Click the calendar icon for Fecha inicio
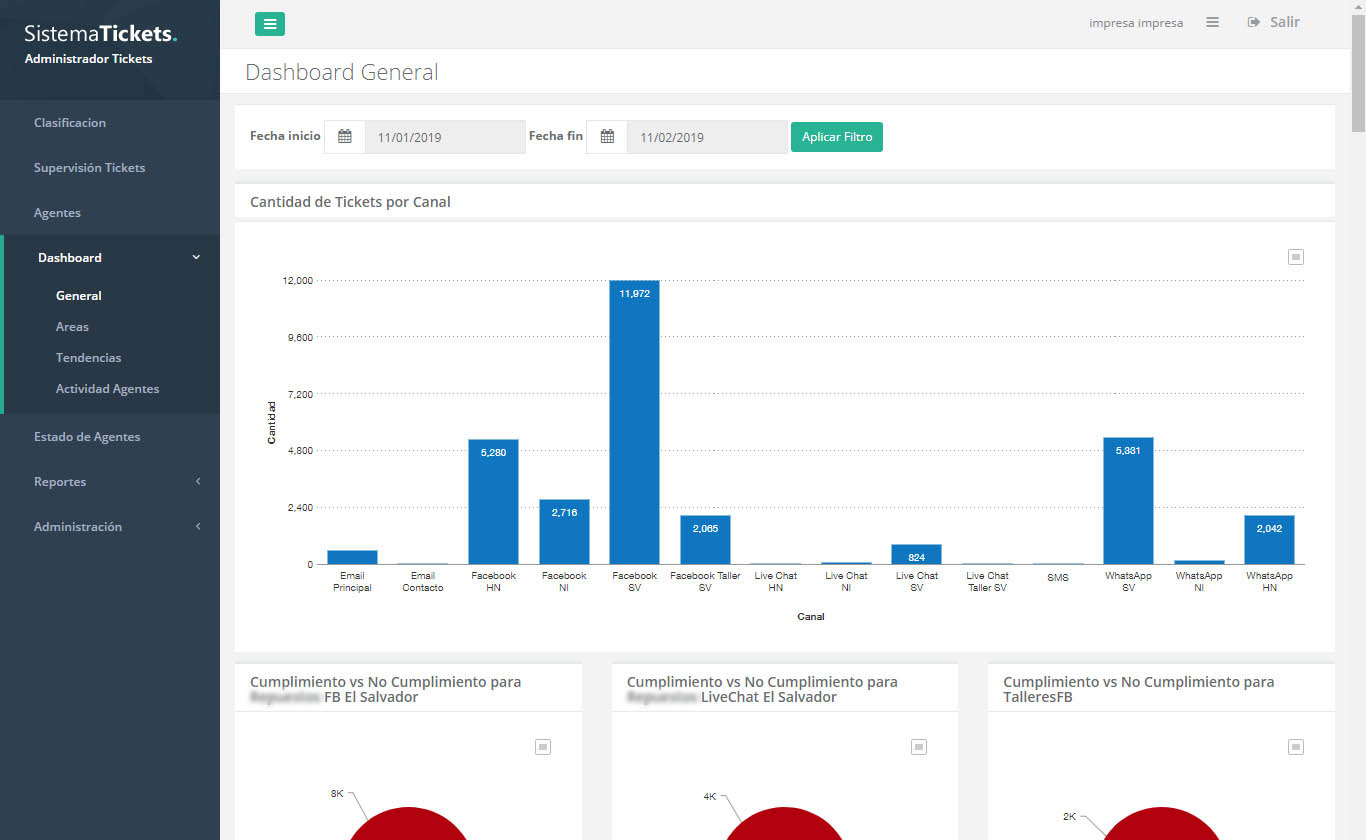Viewport: 1366px width, 840px height. pos(345,137)
